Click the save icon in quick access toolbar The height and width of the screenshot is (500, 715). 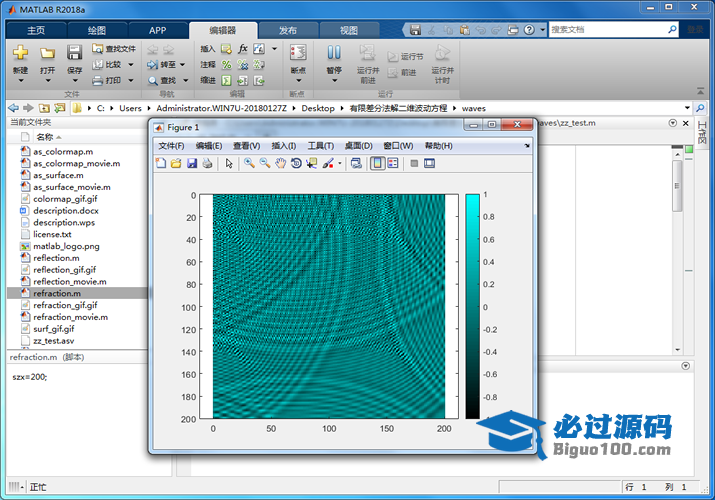415,30
